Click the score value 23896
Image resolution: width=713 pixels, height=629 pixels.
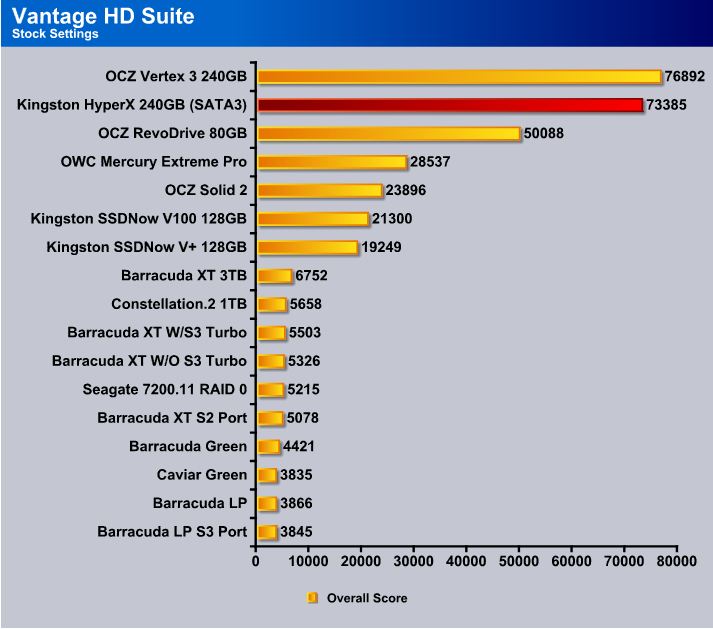pos(406,190)
